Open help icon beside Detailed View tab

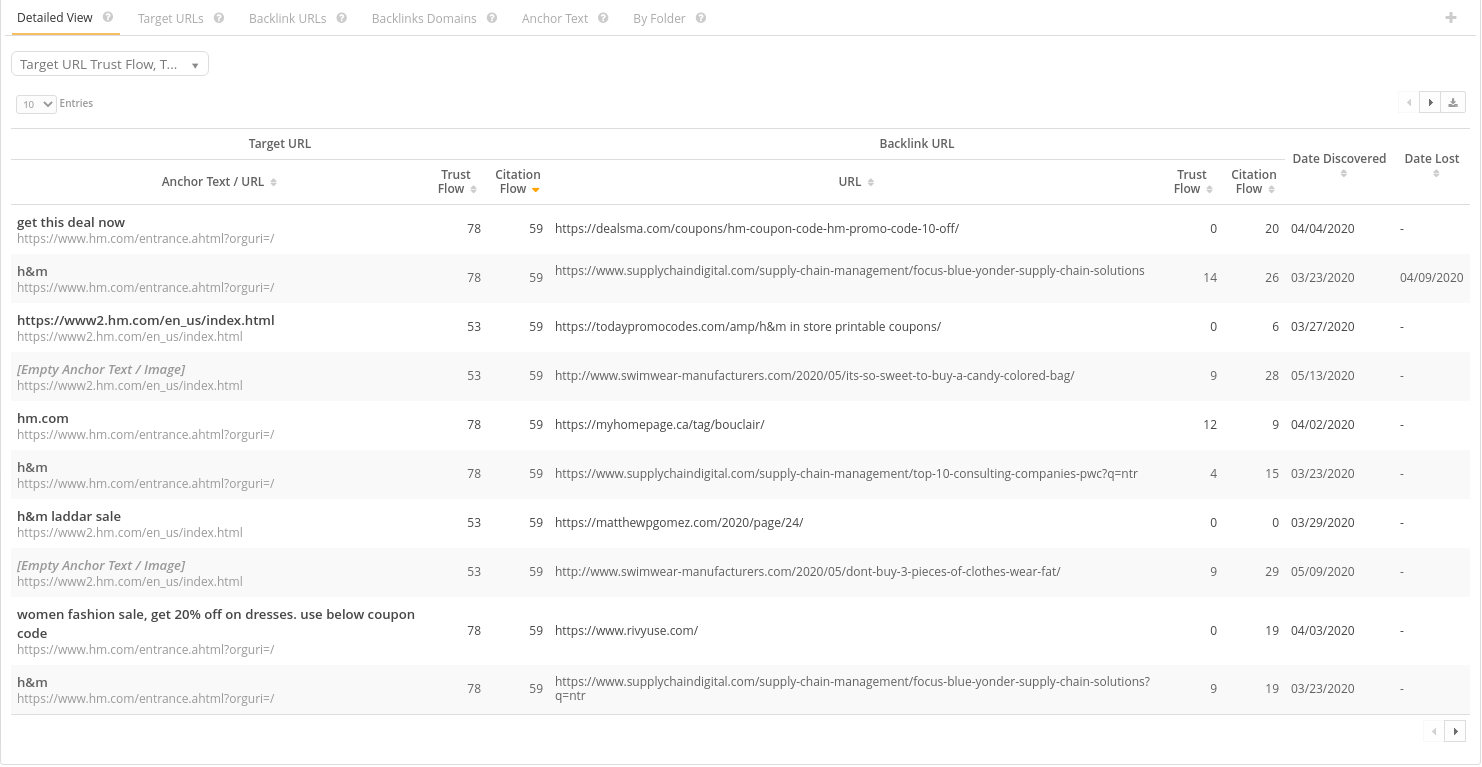click(x=108, y=17)
